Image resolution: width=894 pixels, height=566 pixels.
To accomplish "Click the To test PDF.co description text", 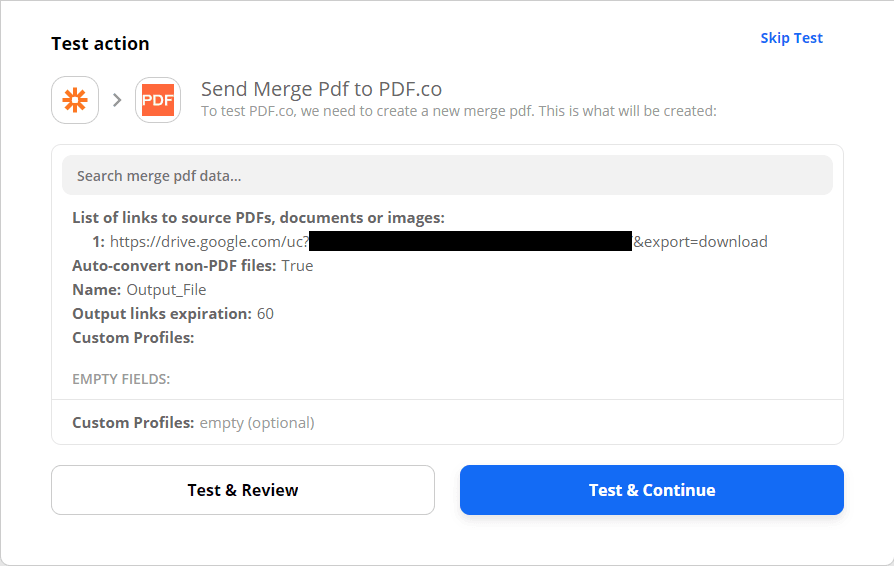I will click(458, 111).
